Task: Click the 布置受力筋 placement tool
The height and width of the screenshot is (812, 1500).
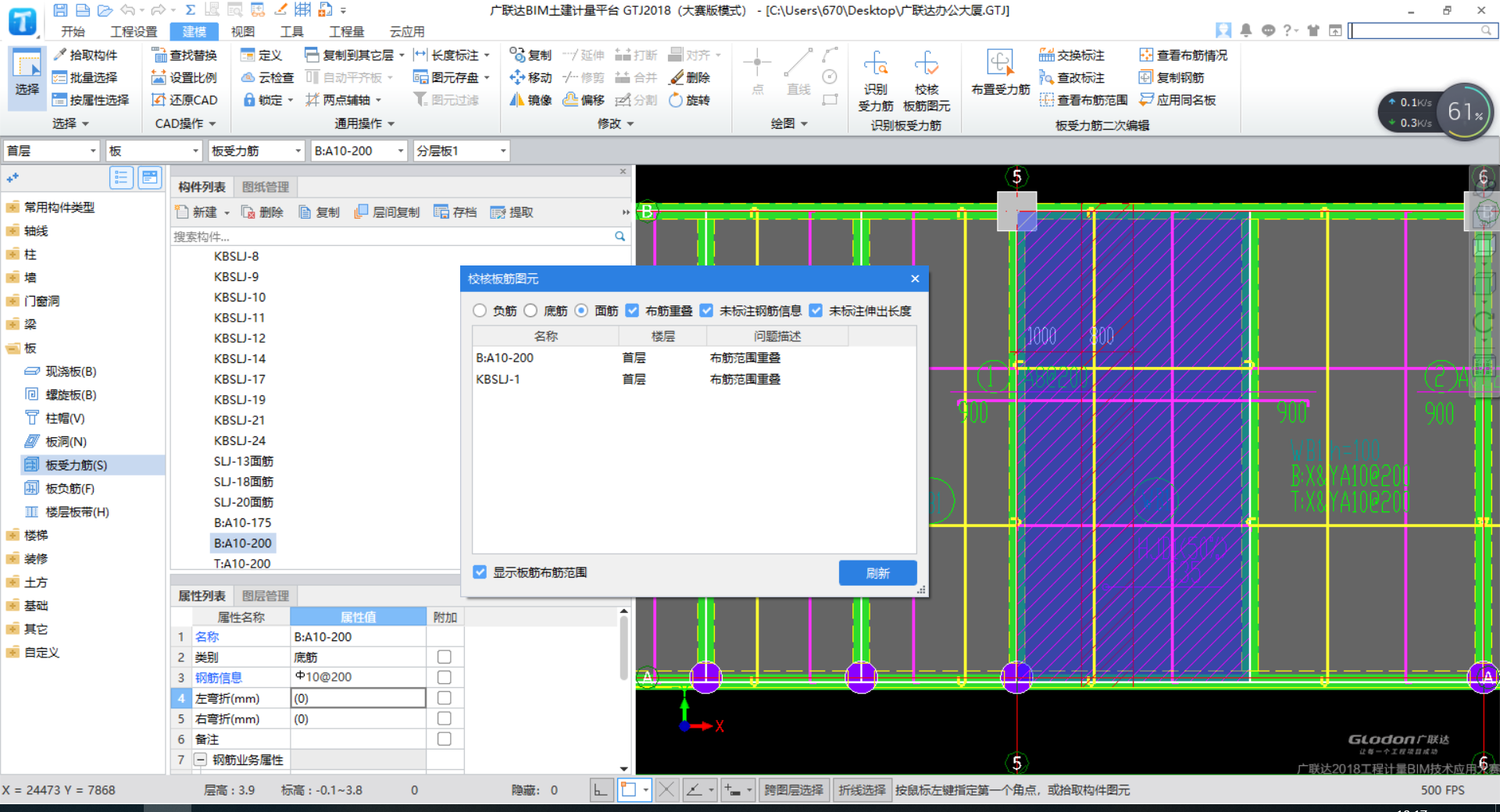Action: point(1001,74)
